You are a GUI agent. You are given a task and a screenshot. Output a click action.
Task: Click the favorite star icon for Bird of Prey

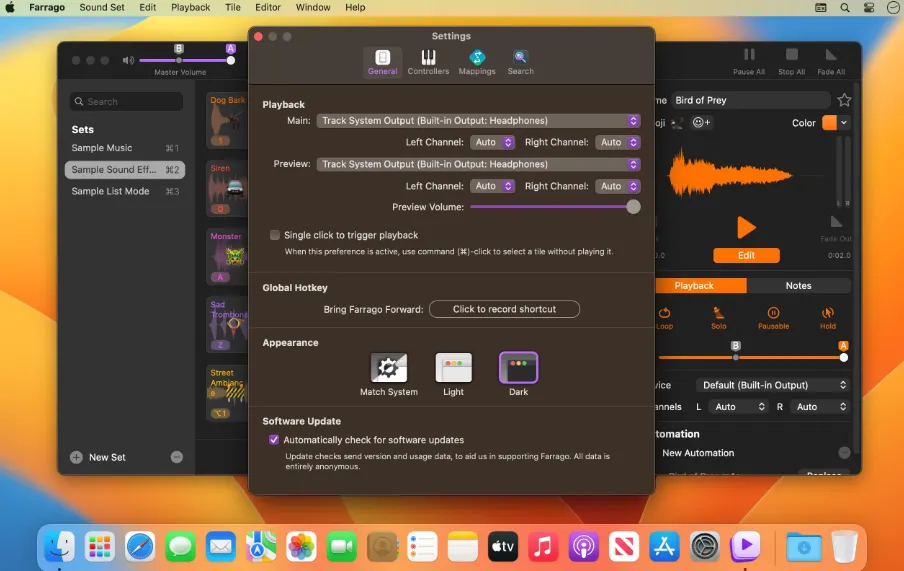click(844, 100)
